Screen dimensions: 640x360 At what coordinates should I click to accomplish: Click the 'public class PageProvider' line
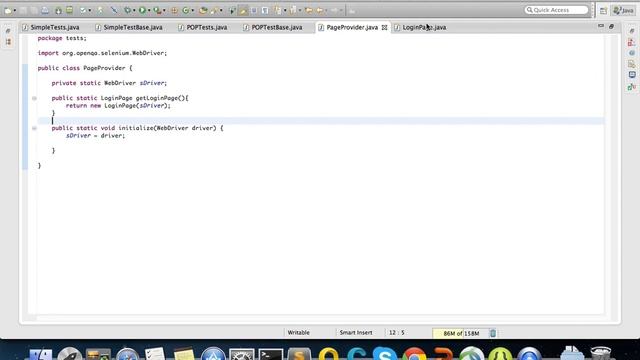pos(85,68)
